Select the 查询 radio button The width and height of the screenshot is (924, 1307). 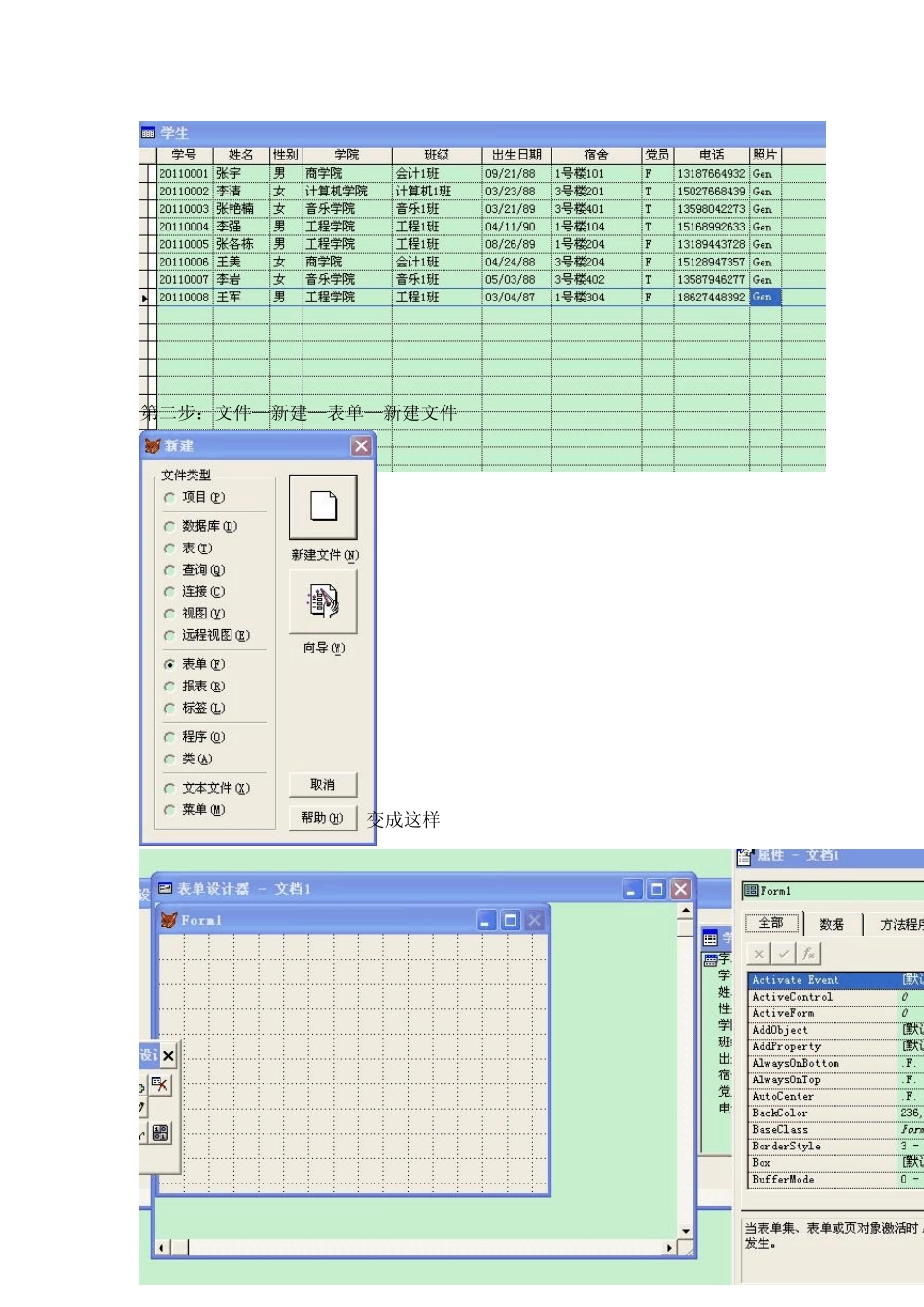[169, 570]
